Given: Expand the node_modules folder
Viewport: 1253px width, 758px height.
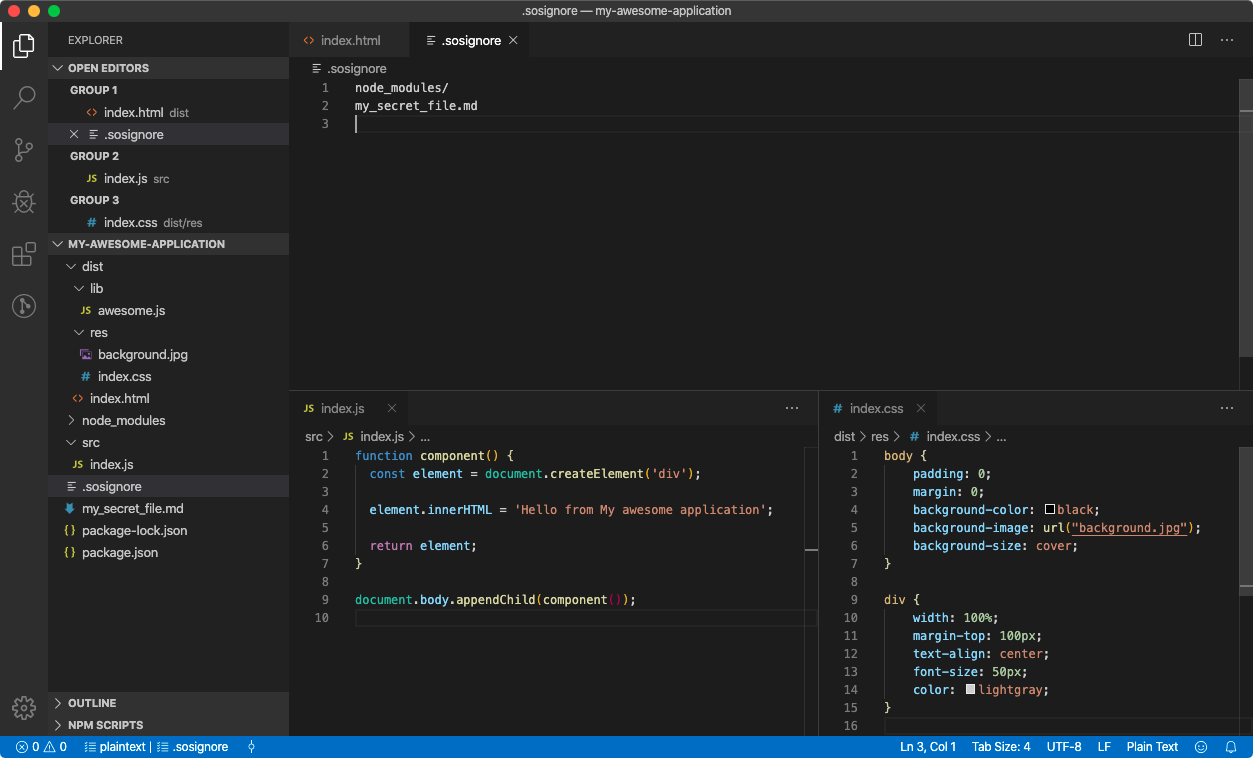Looking at the screenshot, I should click(x=123, y=420).
